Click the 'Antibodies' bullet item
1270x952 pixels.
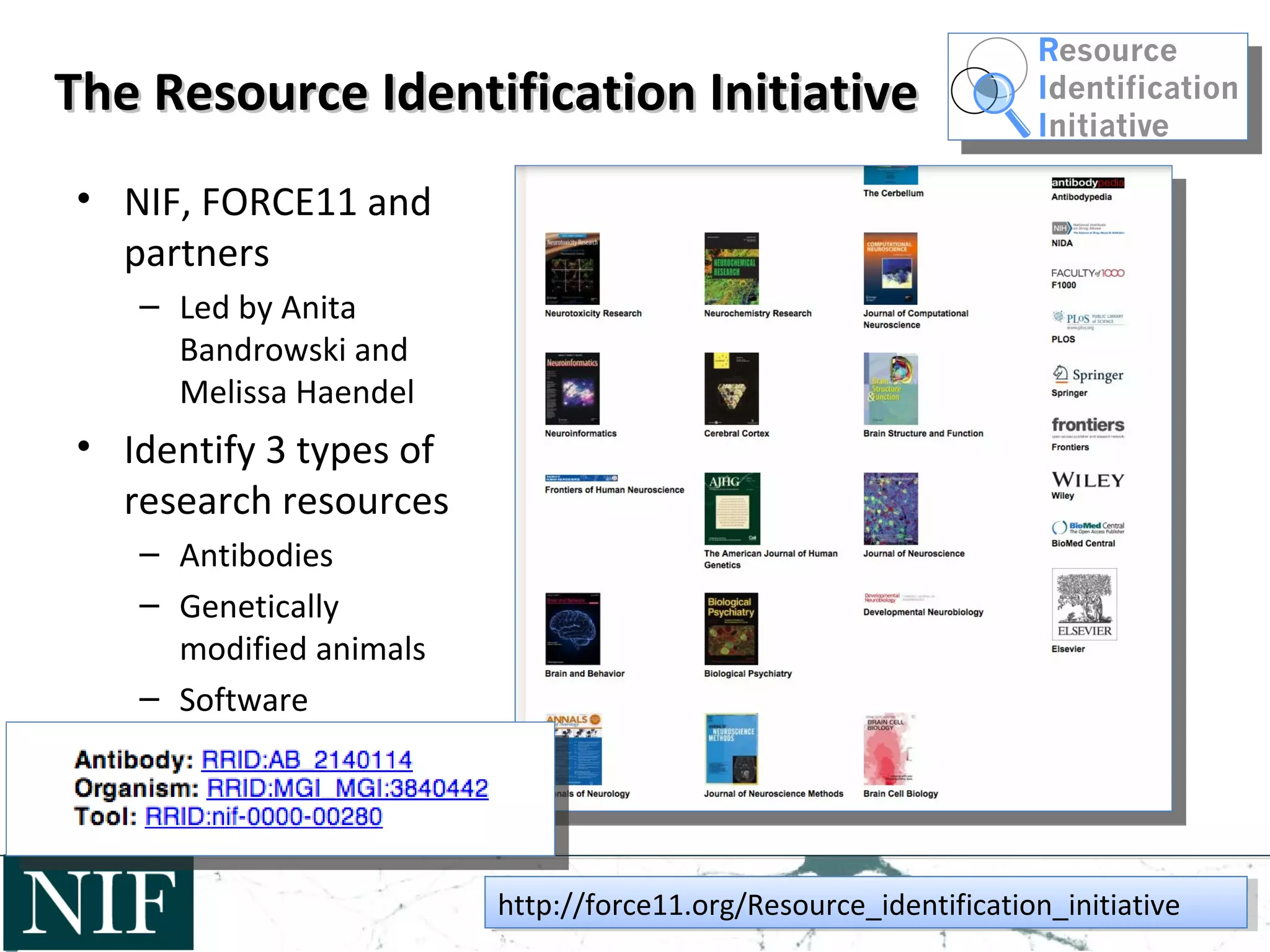click(x=256, y=555)
